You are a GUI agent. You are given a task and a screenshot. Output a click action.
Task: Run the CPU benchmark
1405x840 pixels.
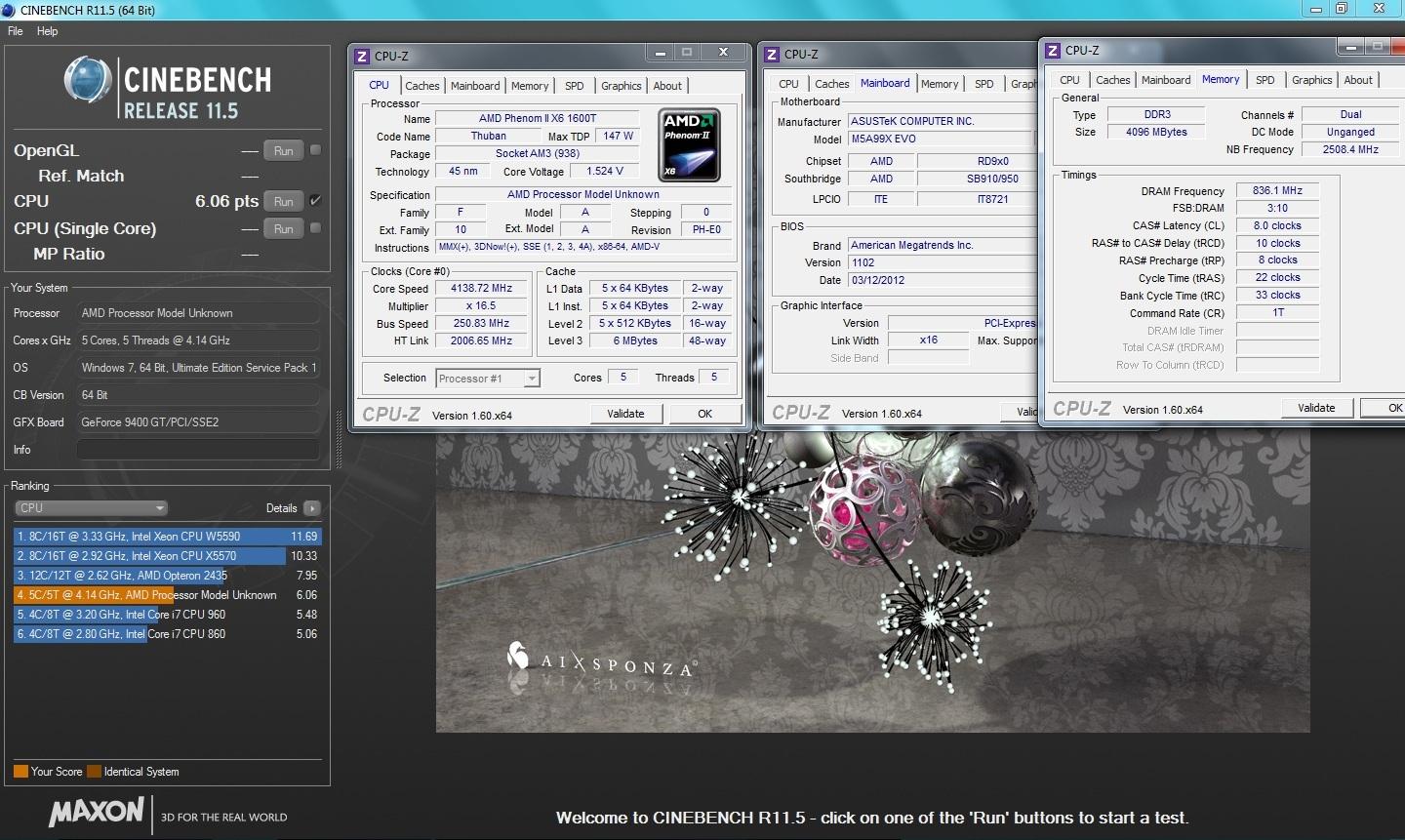pyautogui.click(x=283, y=202)
